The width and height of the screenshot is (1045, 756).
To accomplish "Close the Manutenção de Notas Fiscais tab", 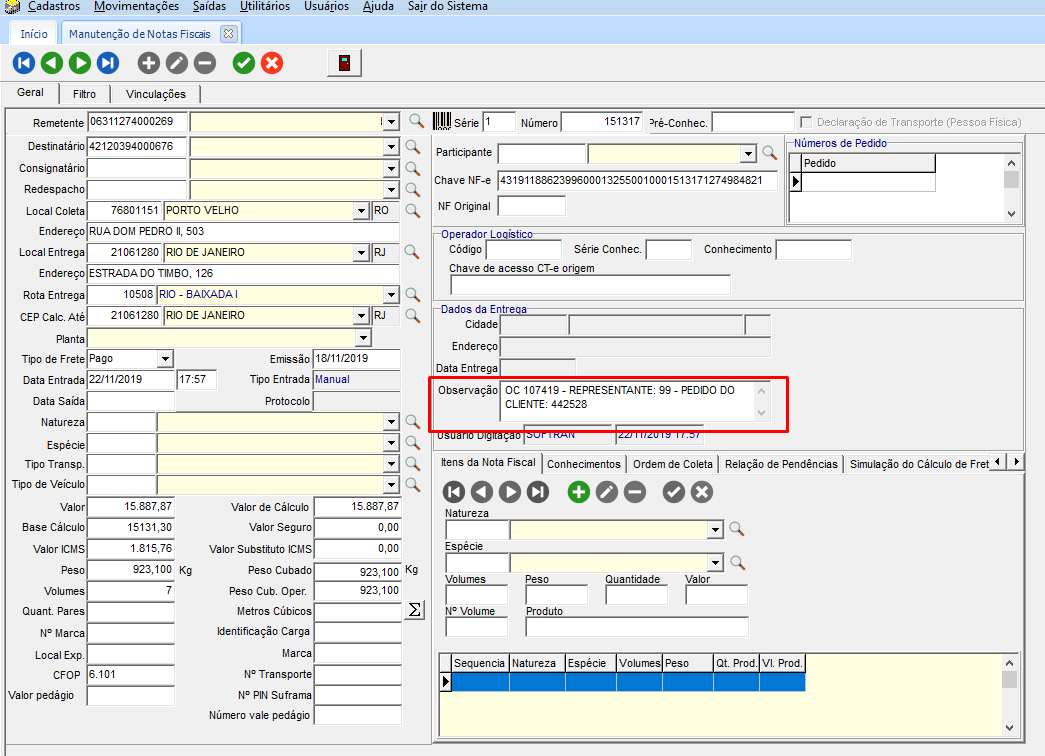I will click(x=228, y=34).
